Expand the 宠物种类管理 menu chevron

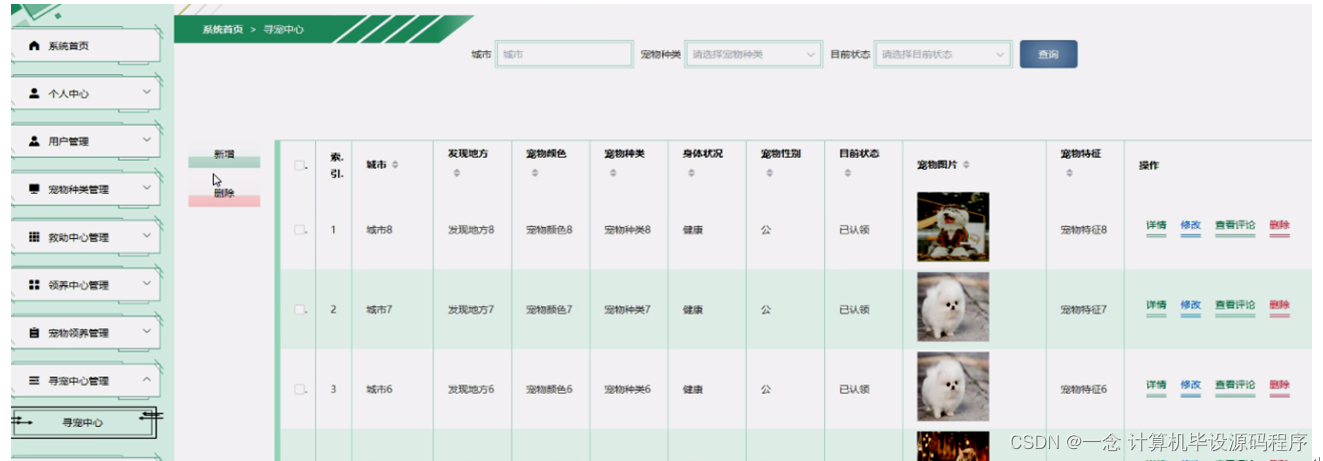(x=147, y=188)
